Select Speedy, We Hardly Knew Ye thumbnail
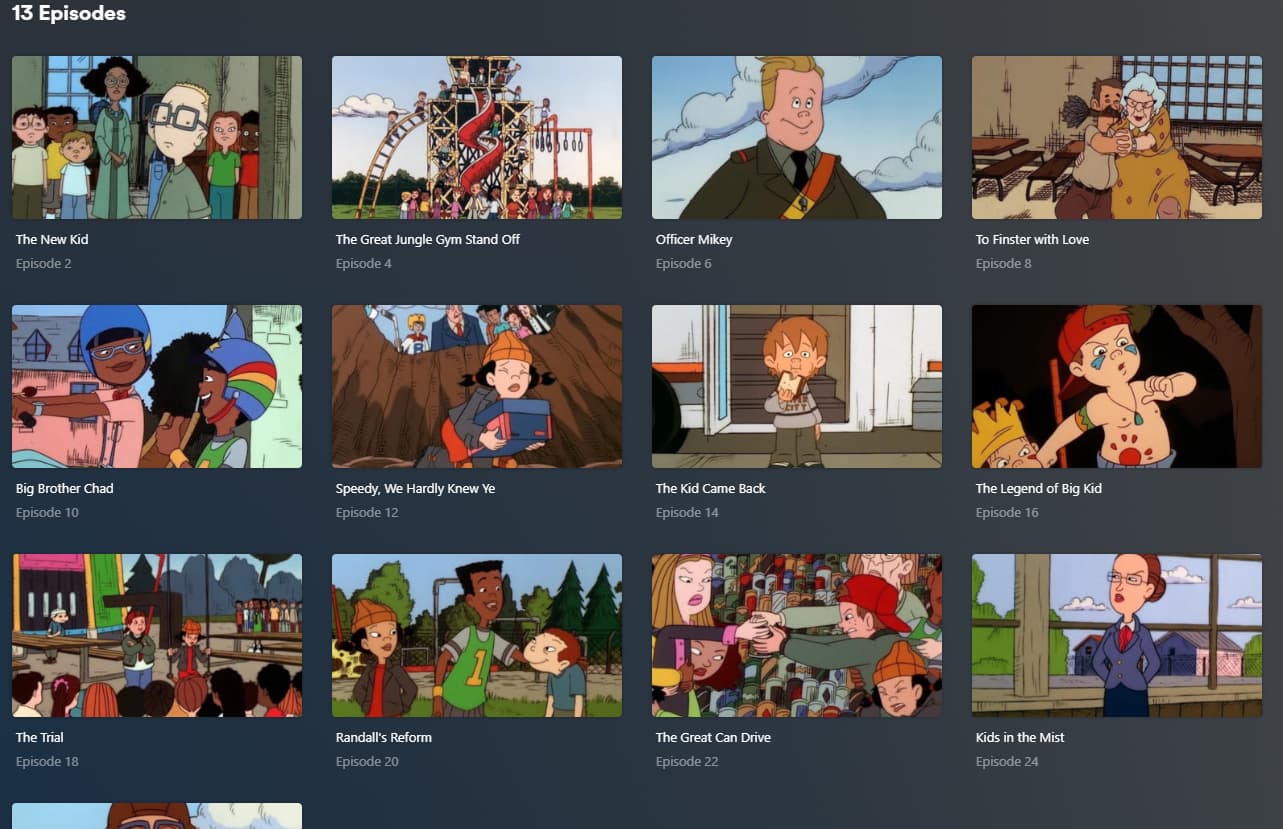Screen dimensions: 1283x829 tap(477, 386)
